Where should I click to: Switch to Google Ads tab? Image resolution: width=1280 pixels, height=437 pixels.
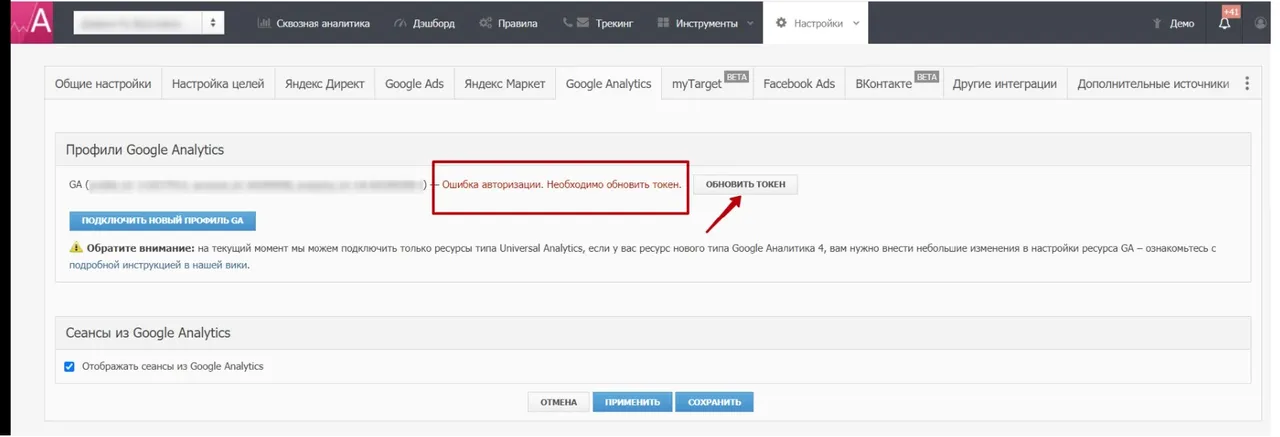414,84
